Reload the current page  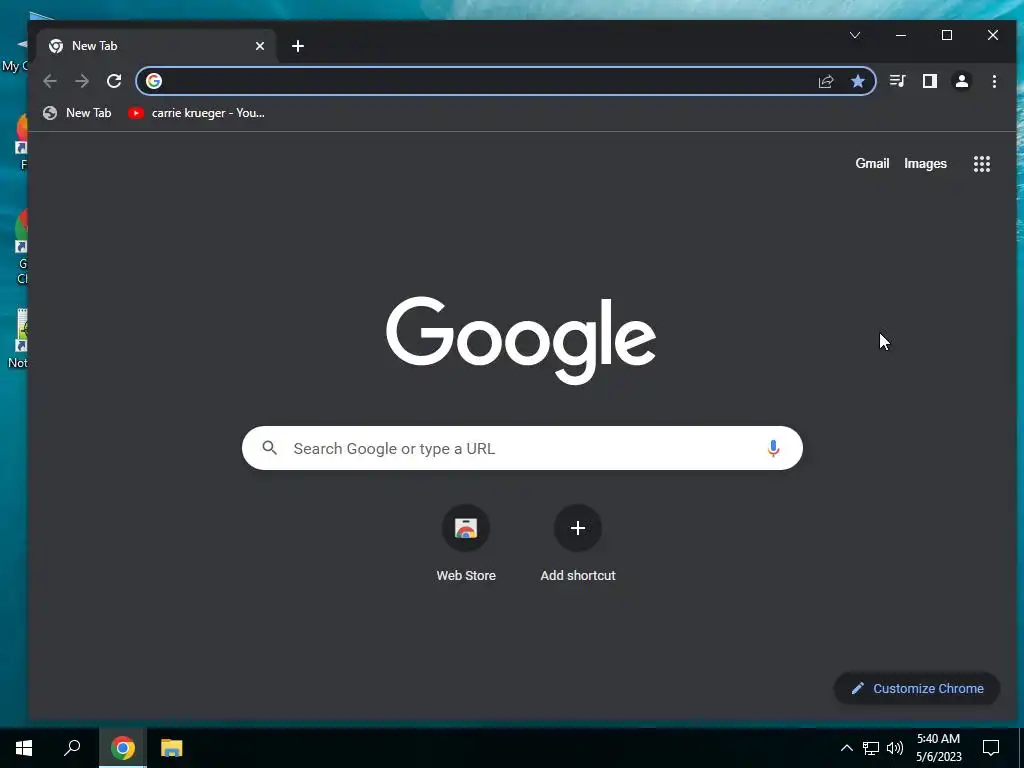(x=114, y=81)
